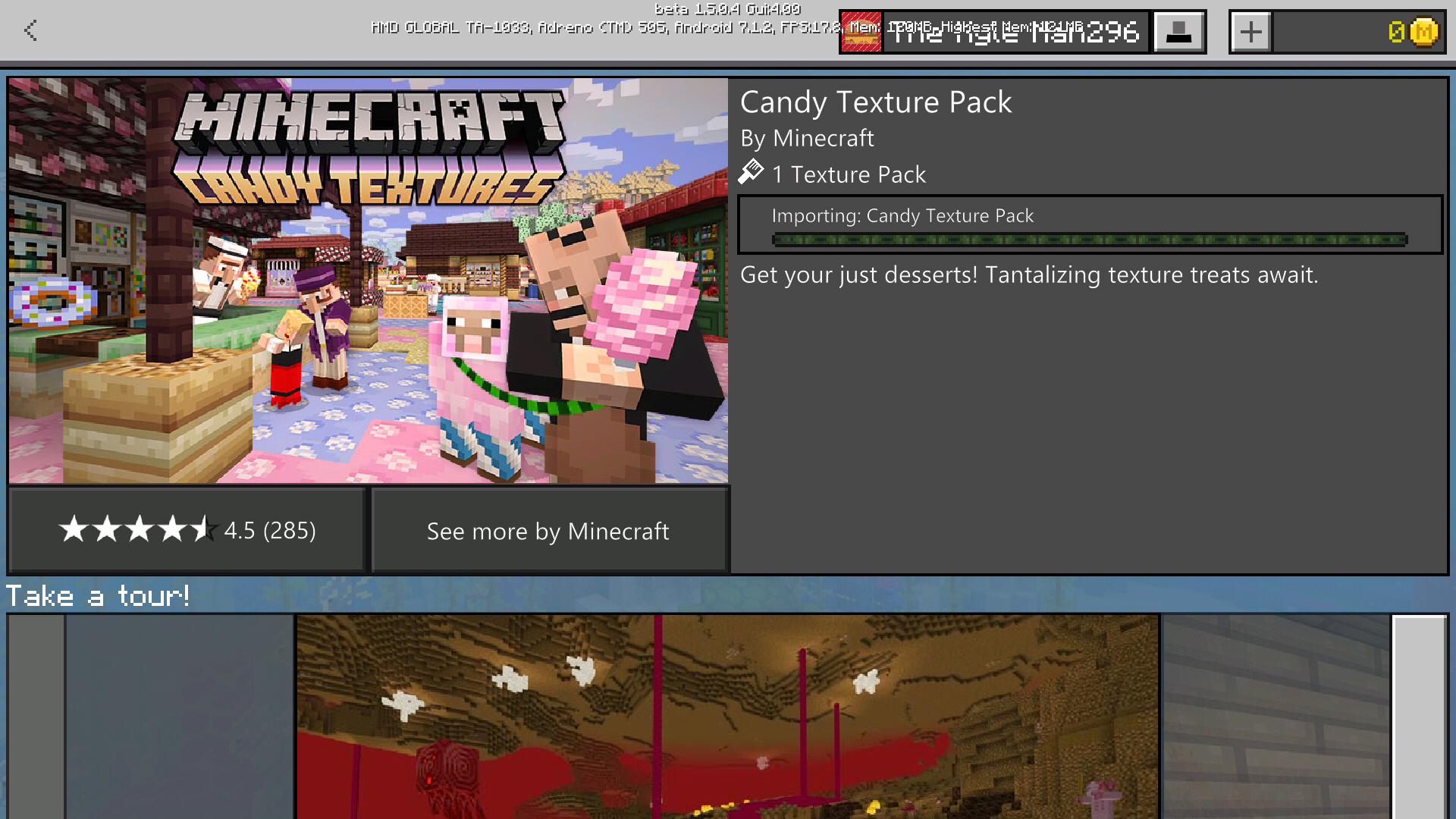Click the By Minecraft creator text
Screen dimensions: 1456x819
click(807, 138)
